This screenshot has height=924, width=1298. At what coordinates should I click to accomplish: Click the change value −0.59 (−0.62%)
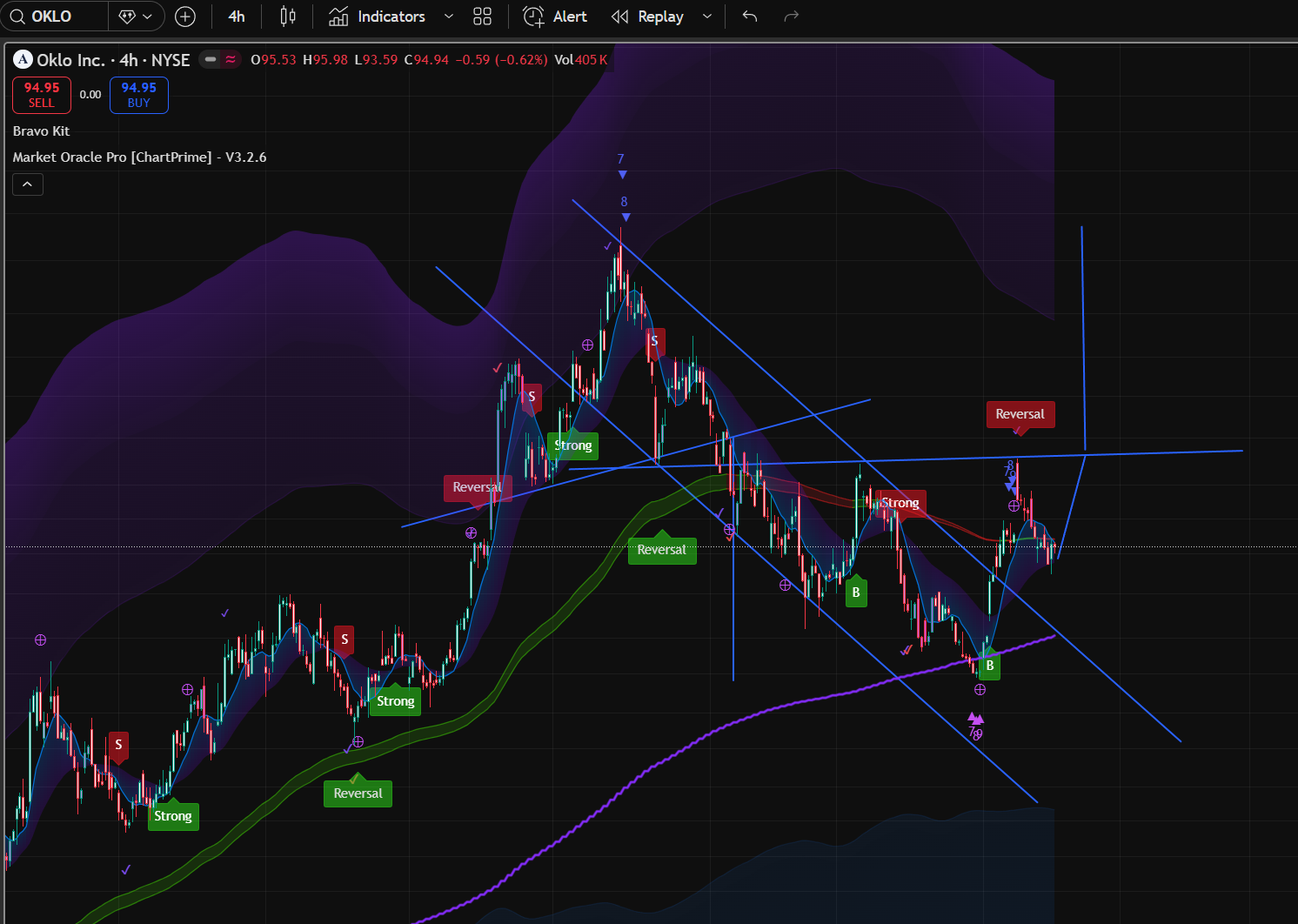point(502,60)
